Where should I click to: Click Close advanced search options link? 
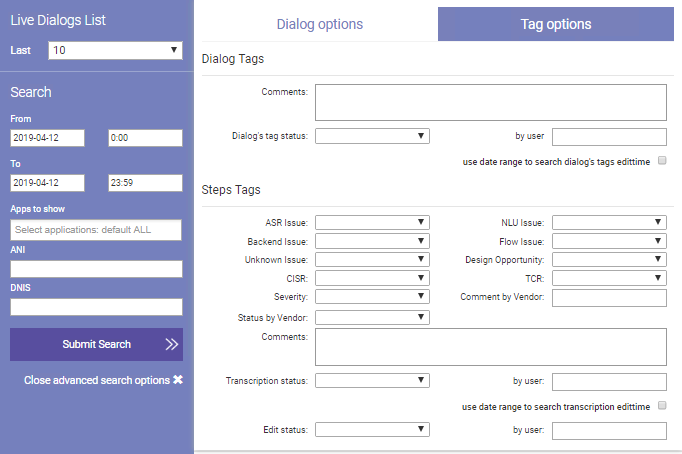pyautogui.click(x=96, y=380)
